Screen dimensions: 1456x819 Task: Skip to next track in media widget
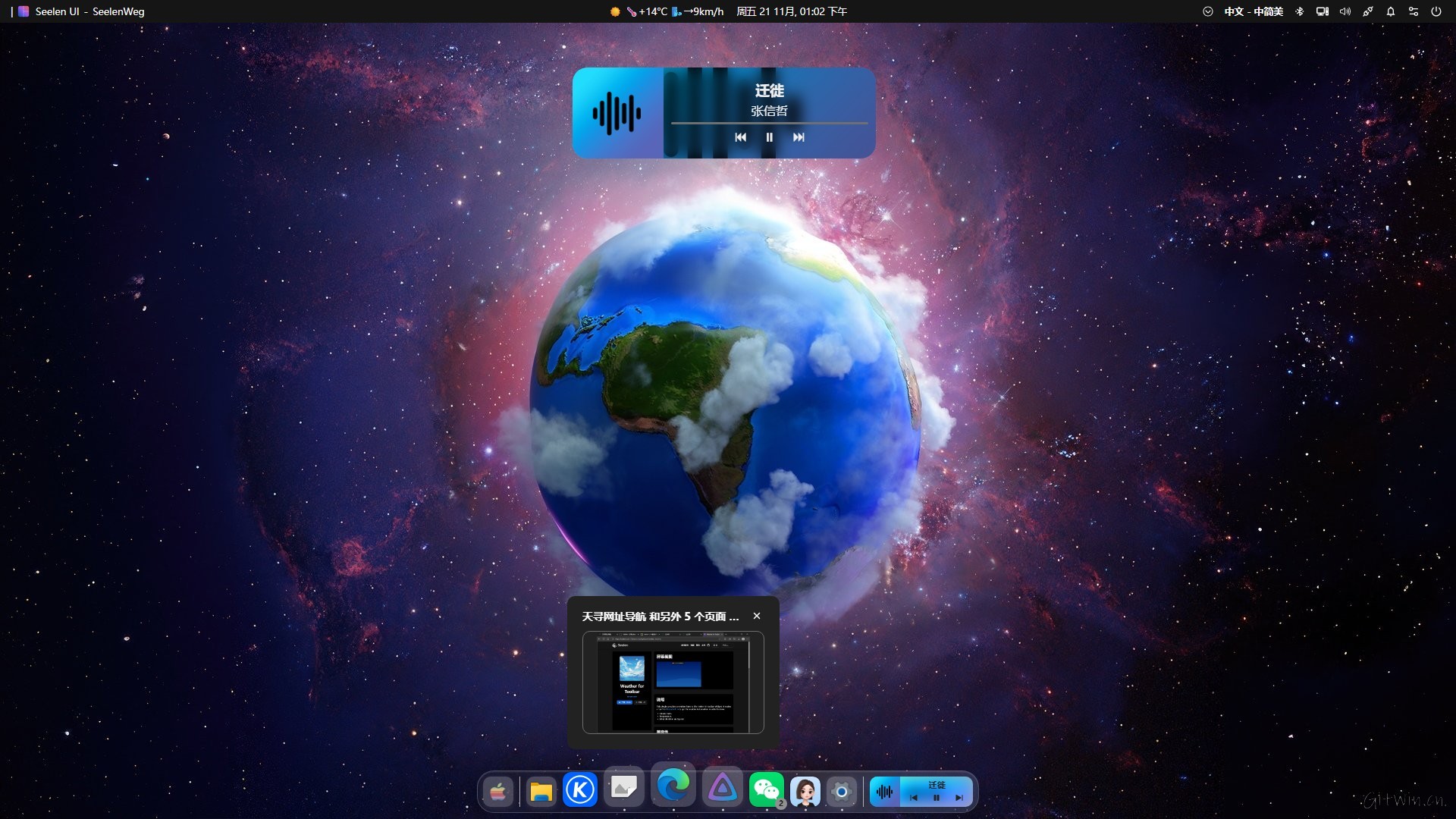(x=799, y=137)
